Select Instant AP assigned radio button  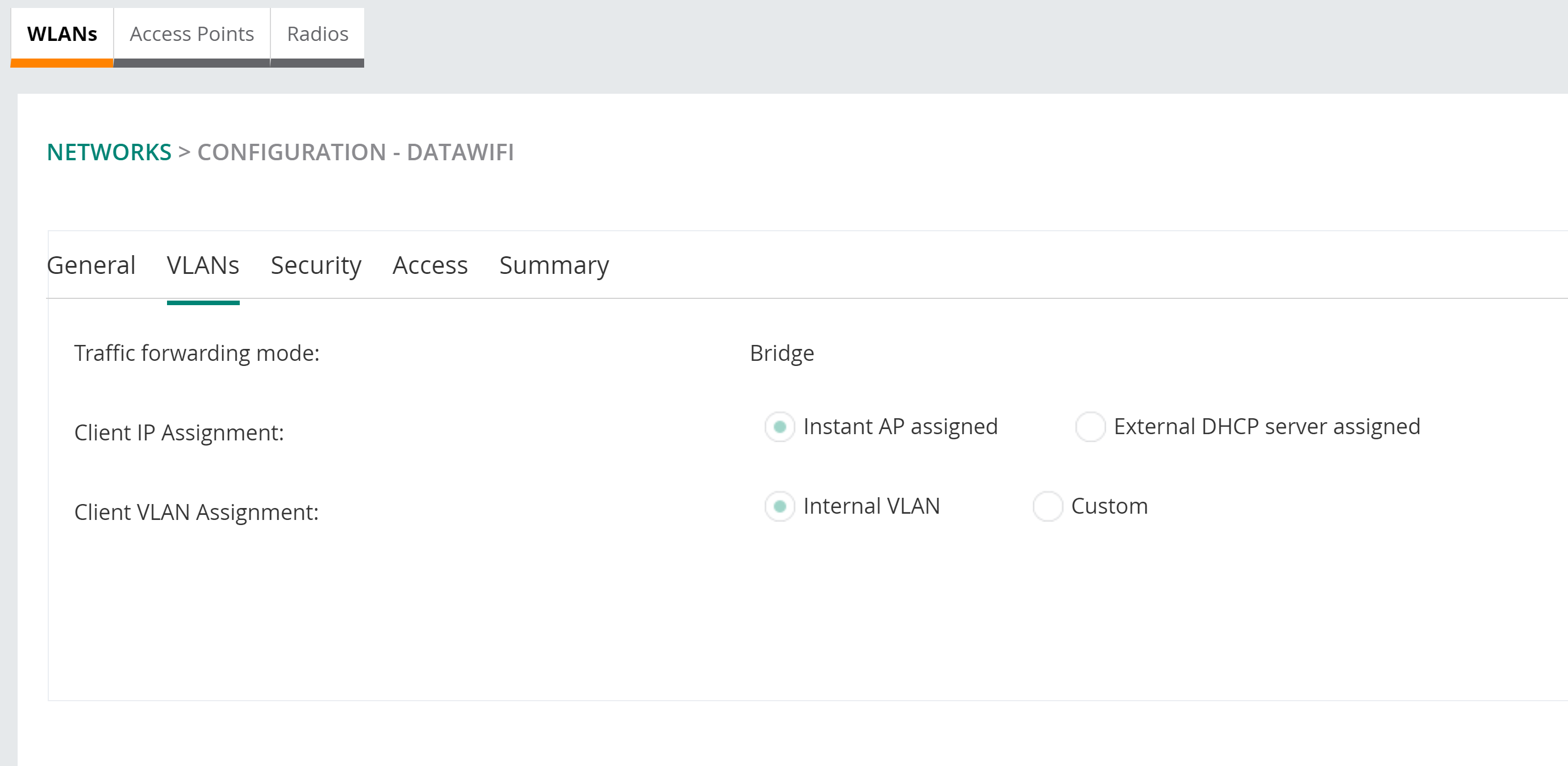[779, 427]
